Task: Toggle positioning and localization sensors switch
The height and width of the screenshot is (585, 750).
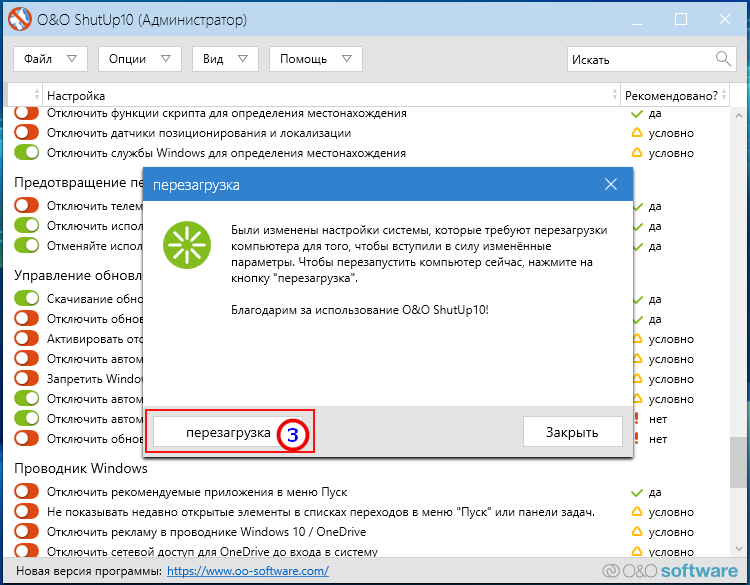Action: [x=26, y=132]
